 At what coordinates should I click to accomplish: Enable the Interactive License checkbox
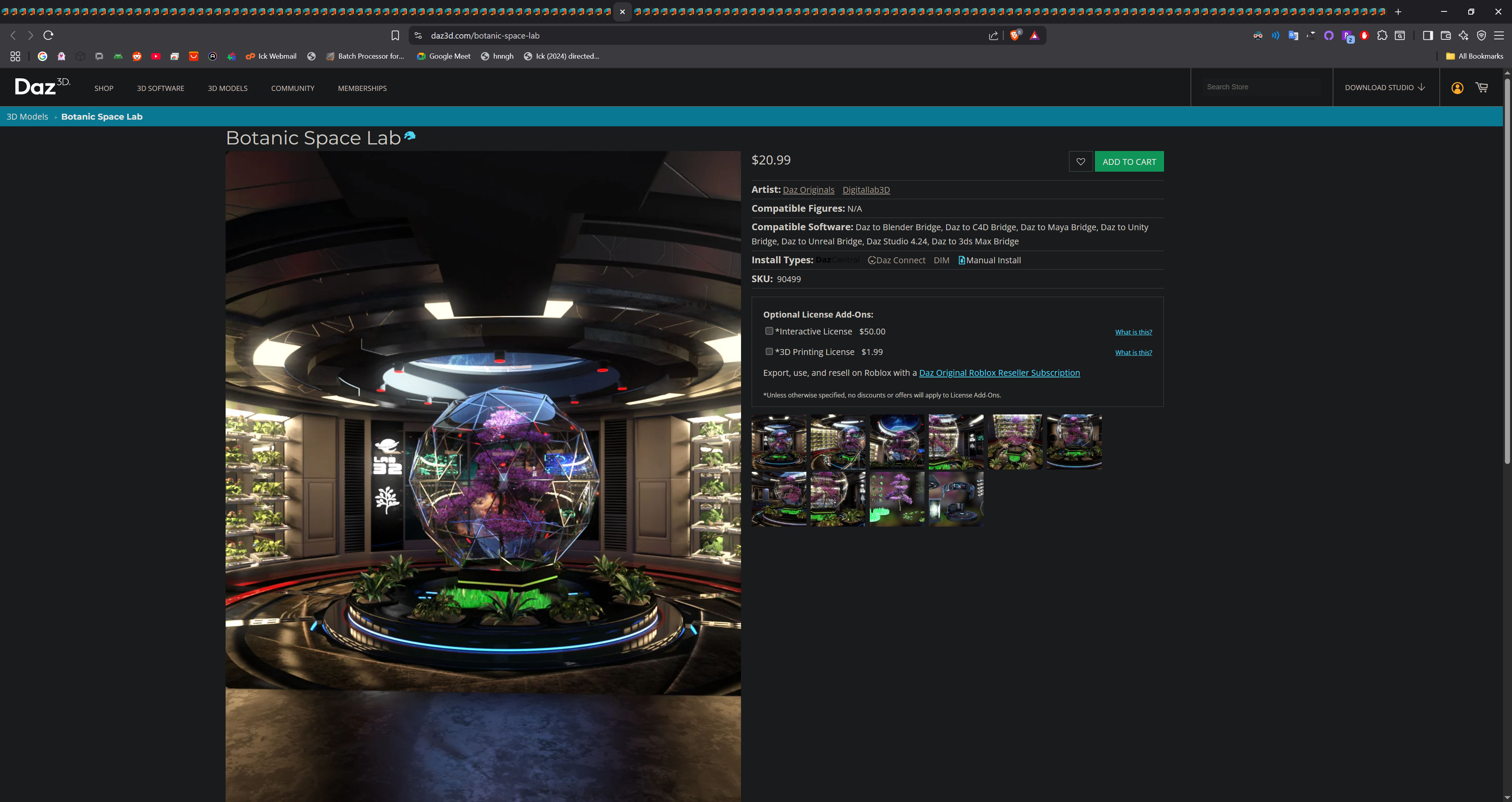point(769,331)
